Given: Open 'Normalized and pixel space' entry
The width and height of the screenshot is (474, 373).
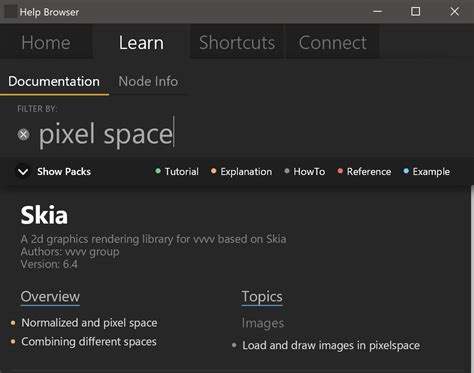Looking at the screenshot, I should (x=89, y=323).
